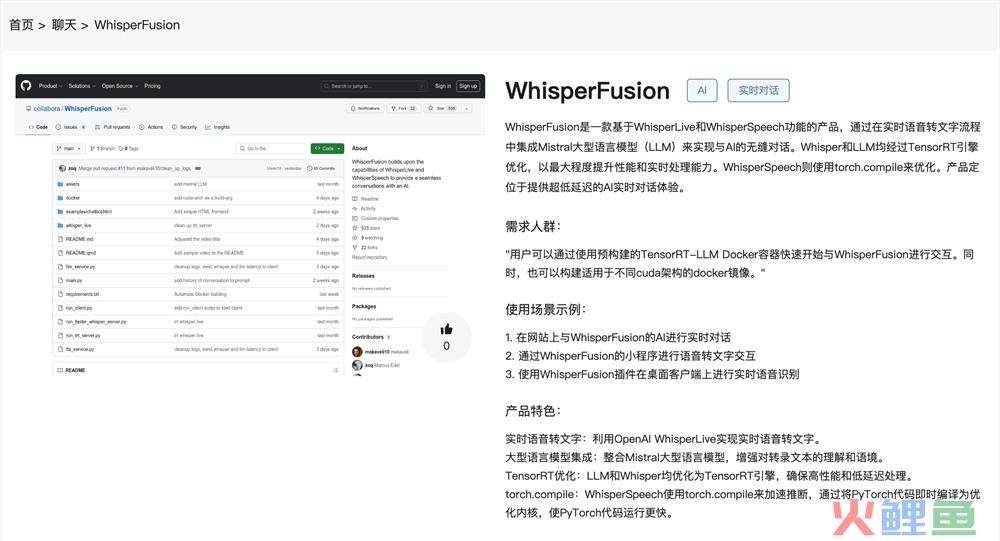Viewport: 1000px width, 541px height.
Task: Click the zoq avatar on the commit row
Action: click(62, 168)
